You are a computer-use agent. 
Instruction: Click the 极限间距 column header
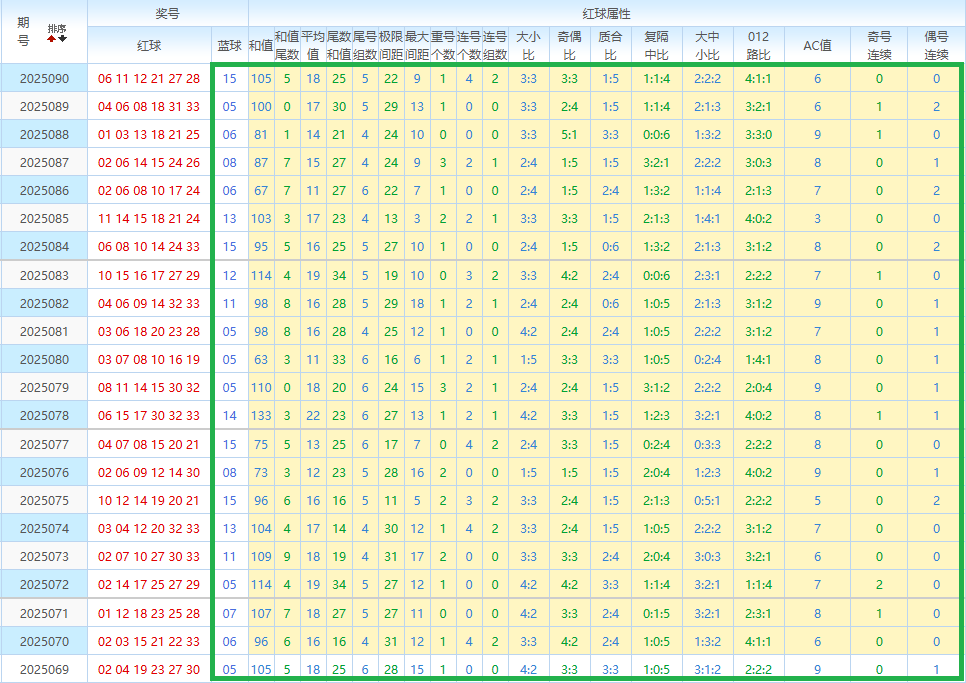(391, 45)
